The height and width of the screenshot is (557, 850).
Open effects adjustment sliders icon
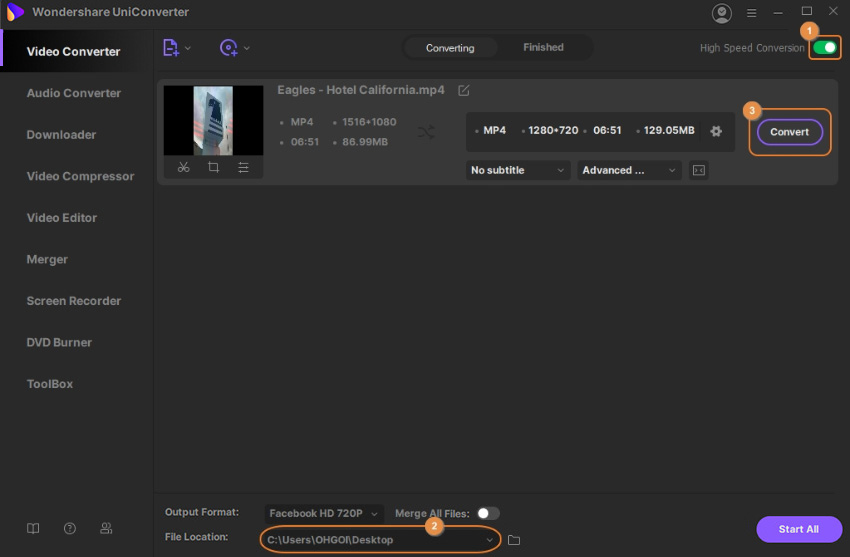pos(243,168)
